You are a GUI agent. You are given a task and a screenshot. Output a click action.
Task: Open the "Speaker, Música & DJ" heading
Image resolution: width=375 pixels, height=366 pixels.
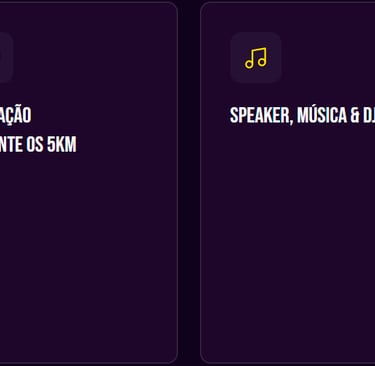click(x=302, y=115)
